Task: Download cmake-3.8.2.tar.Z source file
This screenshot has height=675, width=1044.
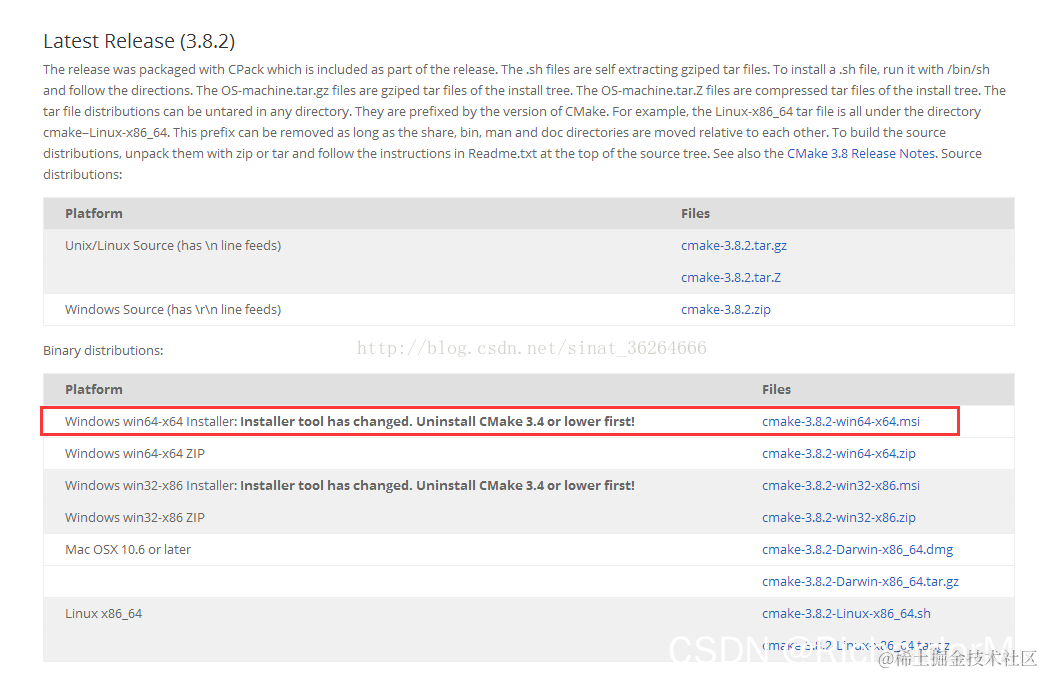Action: click(x=730, y=278)
